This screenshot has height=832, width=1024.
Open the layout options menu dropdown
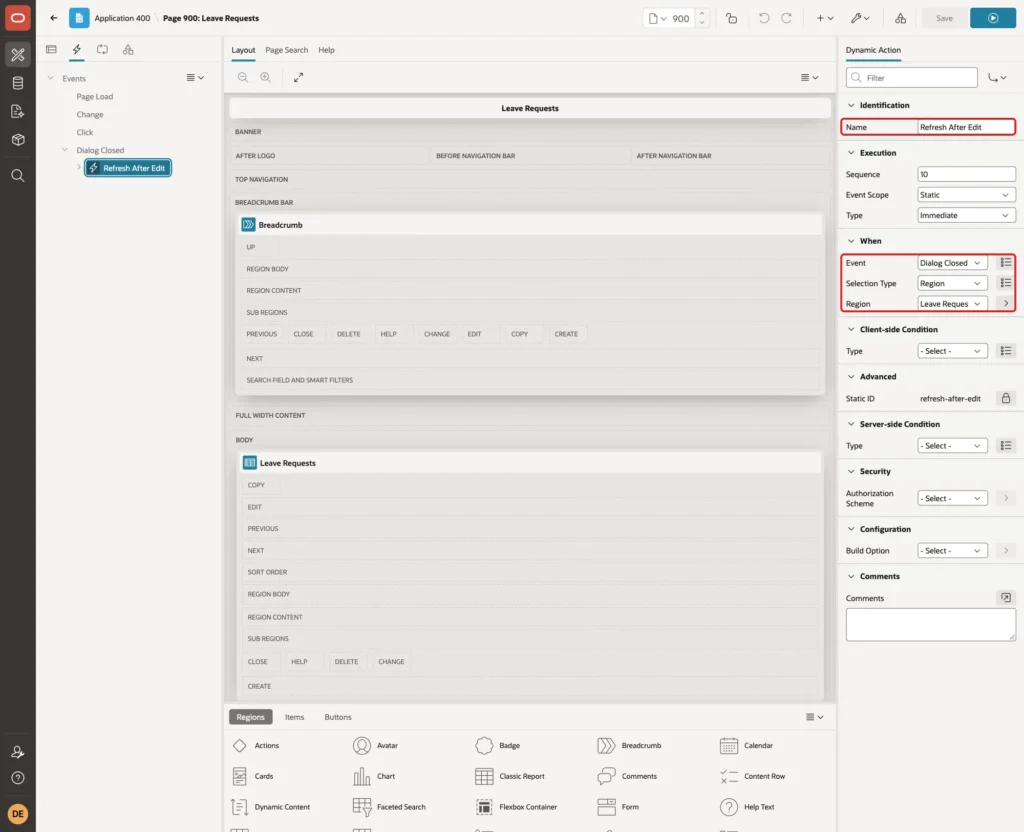(810, 77)
